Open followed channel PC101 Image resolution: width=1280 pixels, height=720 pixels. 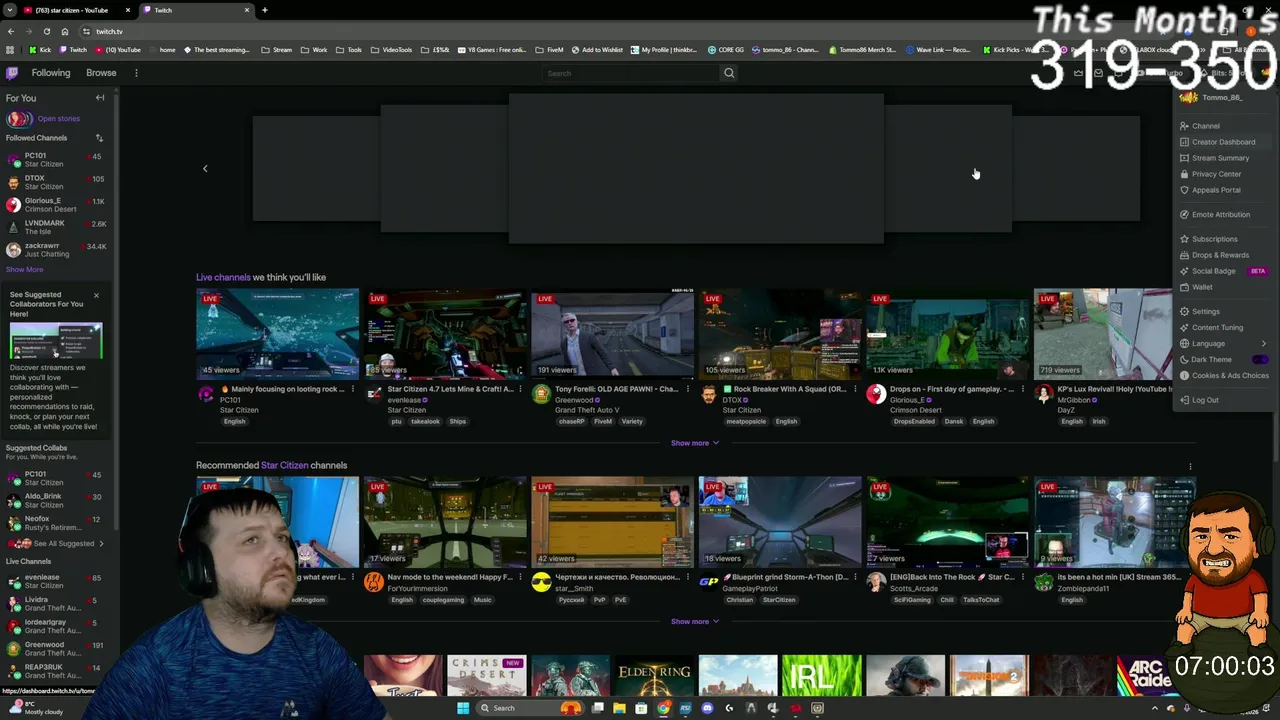click(57, 160)
